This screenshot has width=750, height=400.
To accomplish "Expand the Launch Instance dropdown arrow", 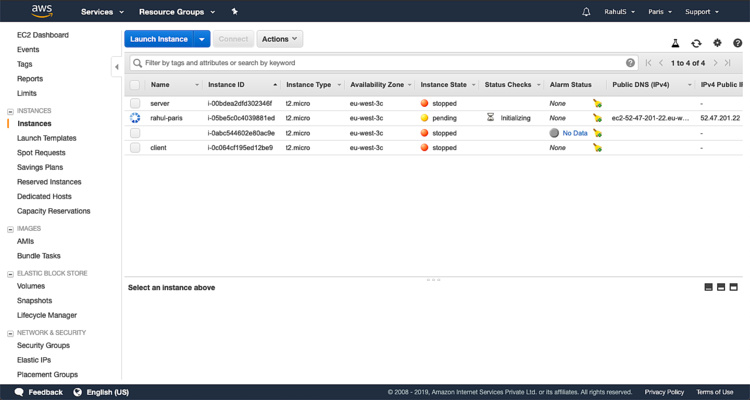I will tap(203, 39).
